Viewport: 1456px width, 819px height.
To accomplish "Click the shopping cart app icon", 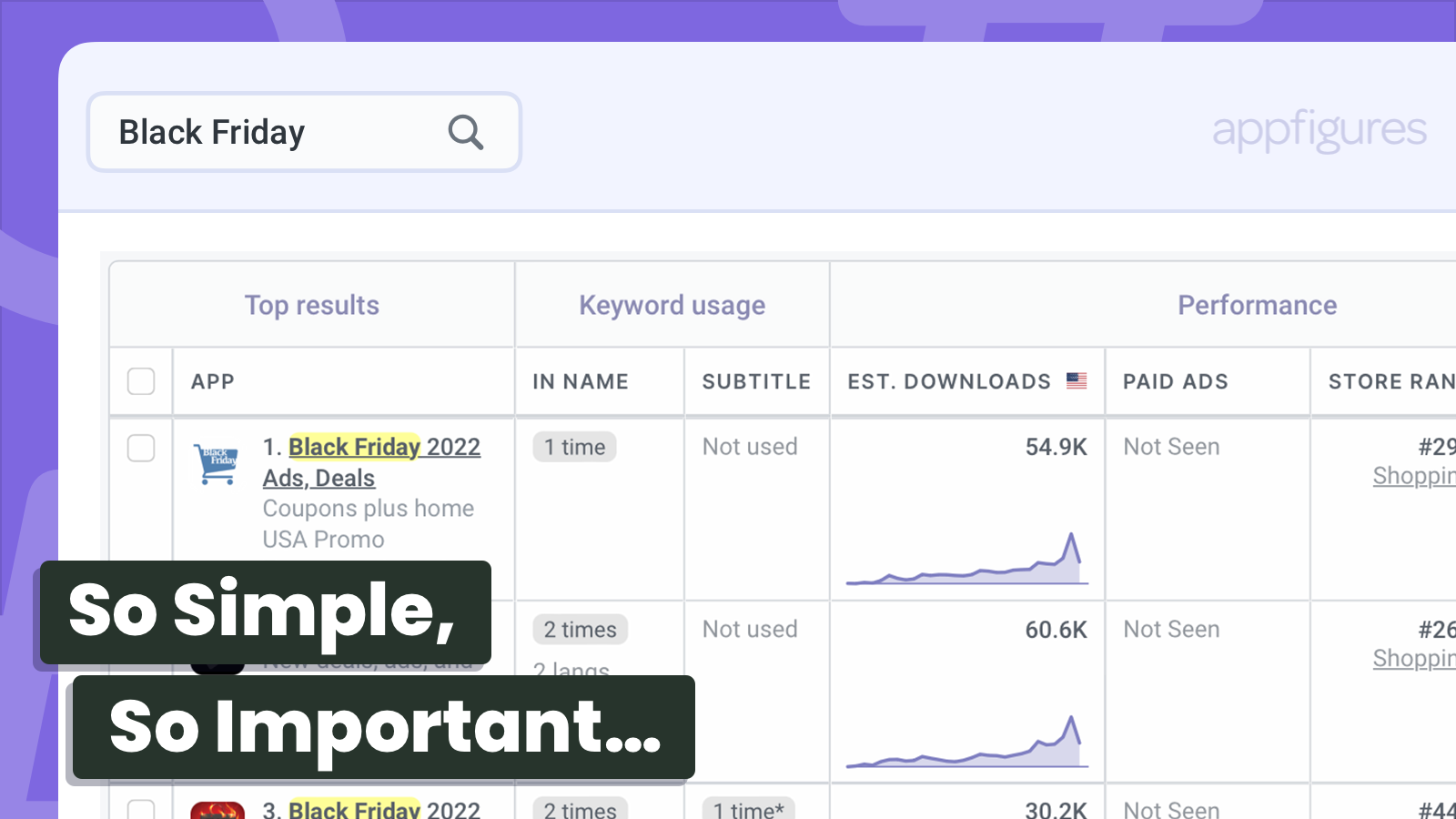I will click(x=217, y=464).
